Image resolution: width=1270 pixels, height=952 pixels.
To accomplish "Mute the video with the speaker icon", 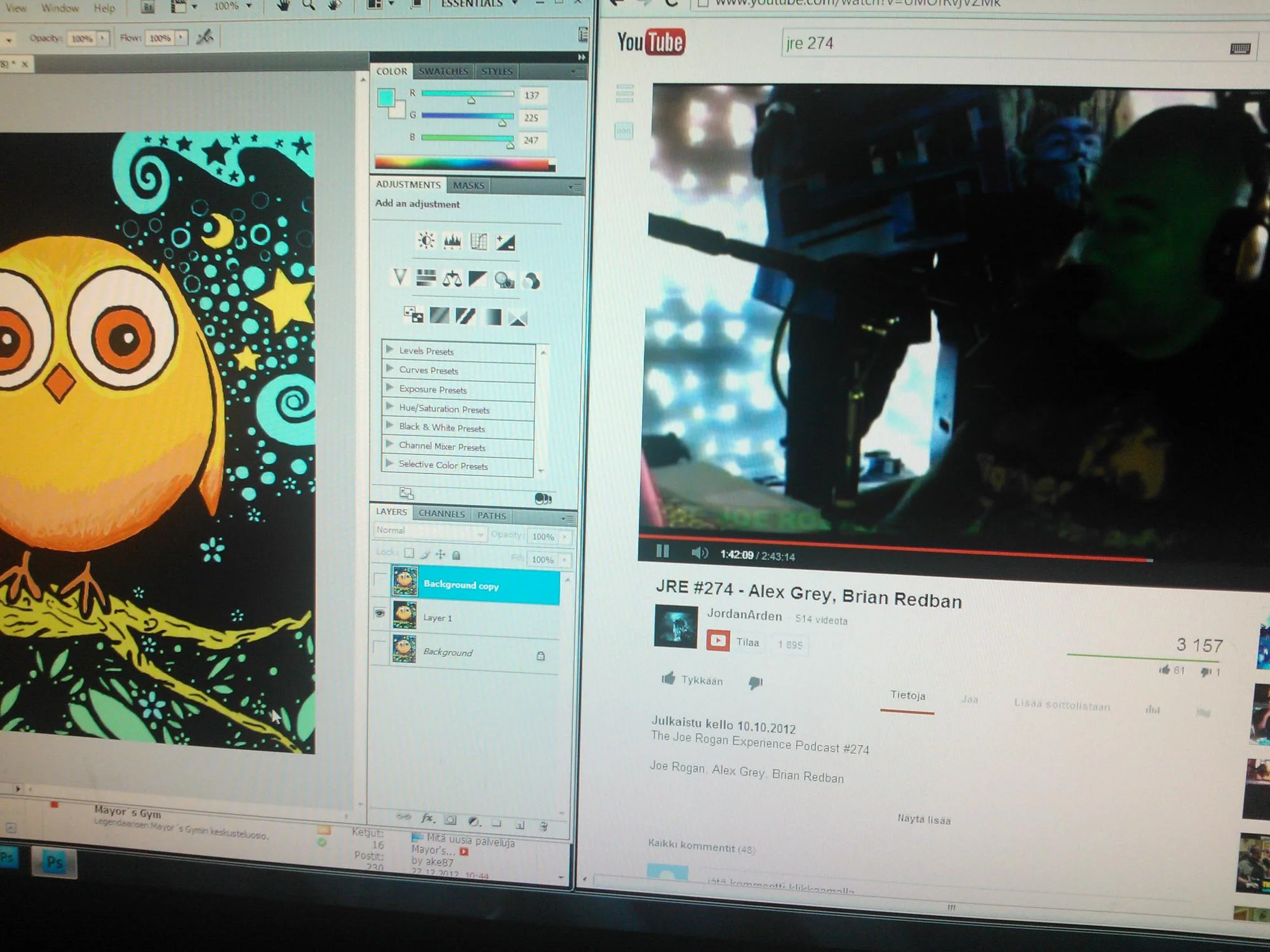I will click(698, 553).
